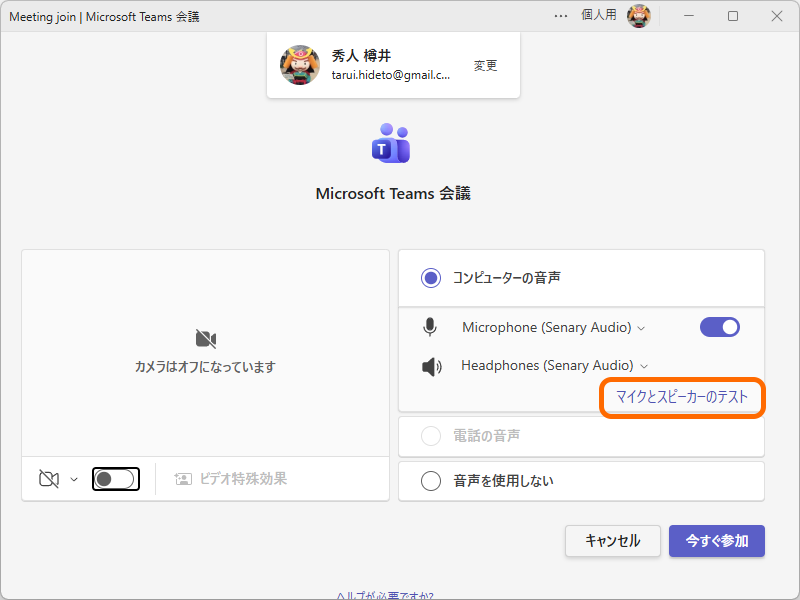Minimize the Teams meeting window
This screenshot has width=800, height=600.
pyautogui.click(x=689, y=16)
